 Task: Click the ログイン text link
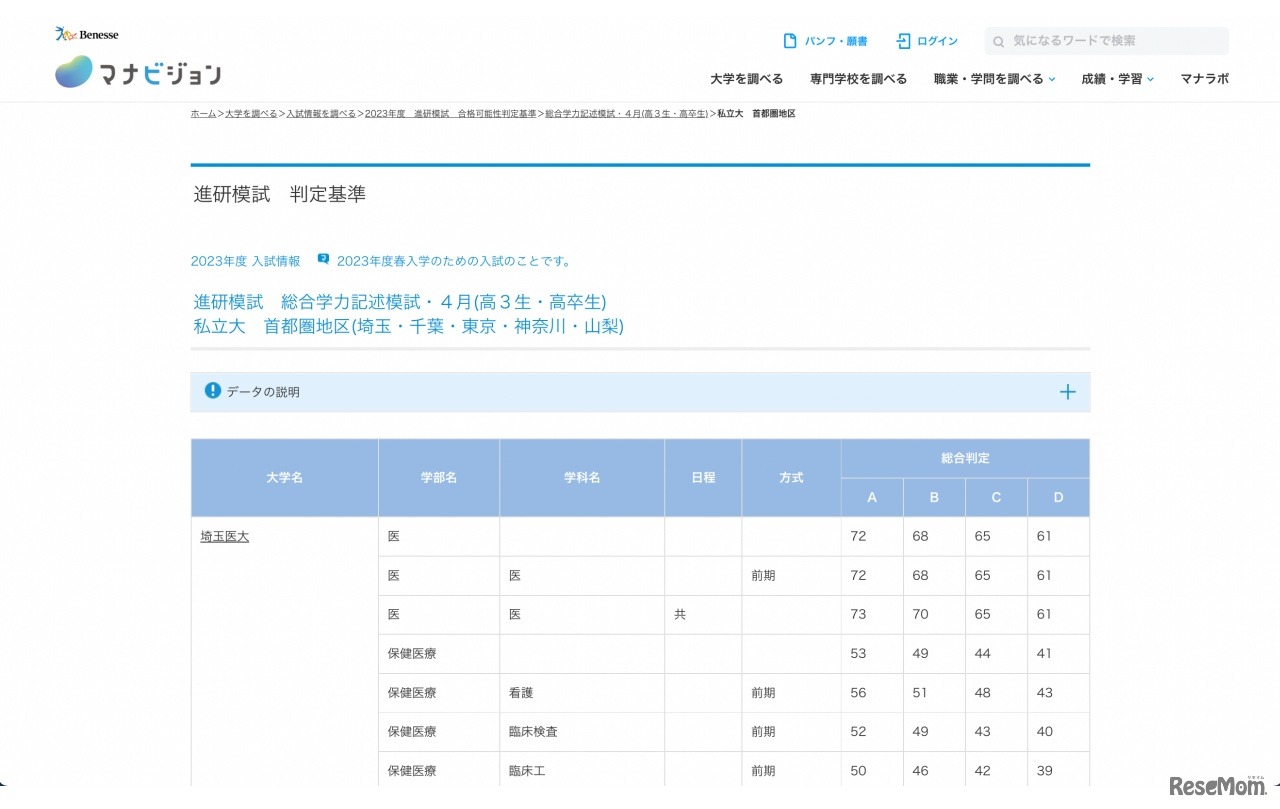pos(937,41)
